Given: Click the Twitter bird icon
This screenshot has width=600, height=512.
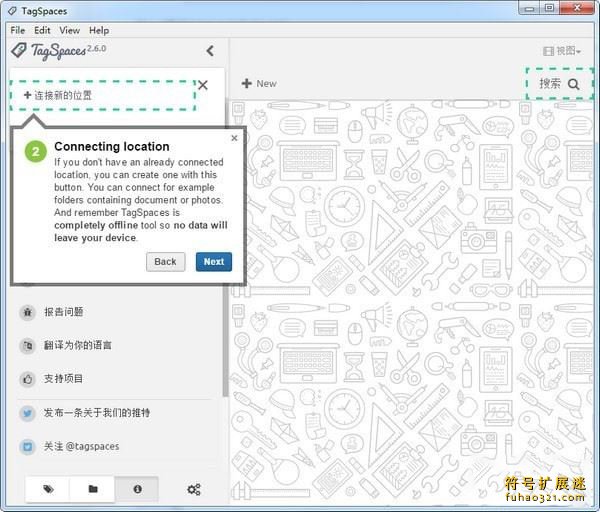Looking at the screenshot, I should [x=28, y=413].
